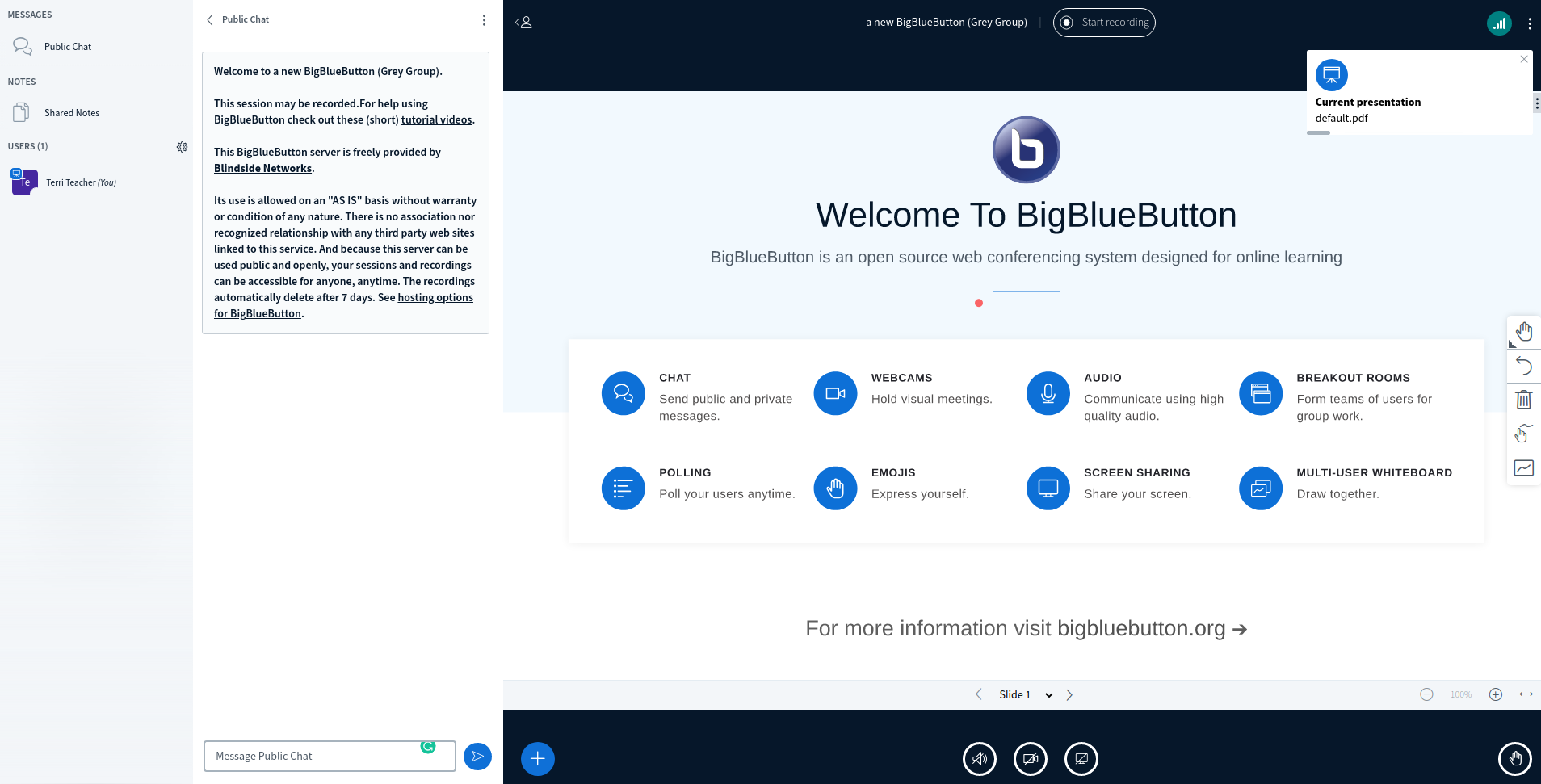The image size is (1541, 784).
Task: Click 'default.pdf' presentation name
Action: (1342, 118)
